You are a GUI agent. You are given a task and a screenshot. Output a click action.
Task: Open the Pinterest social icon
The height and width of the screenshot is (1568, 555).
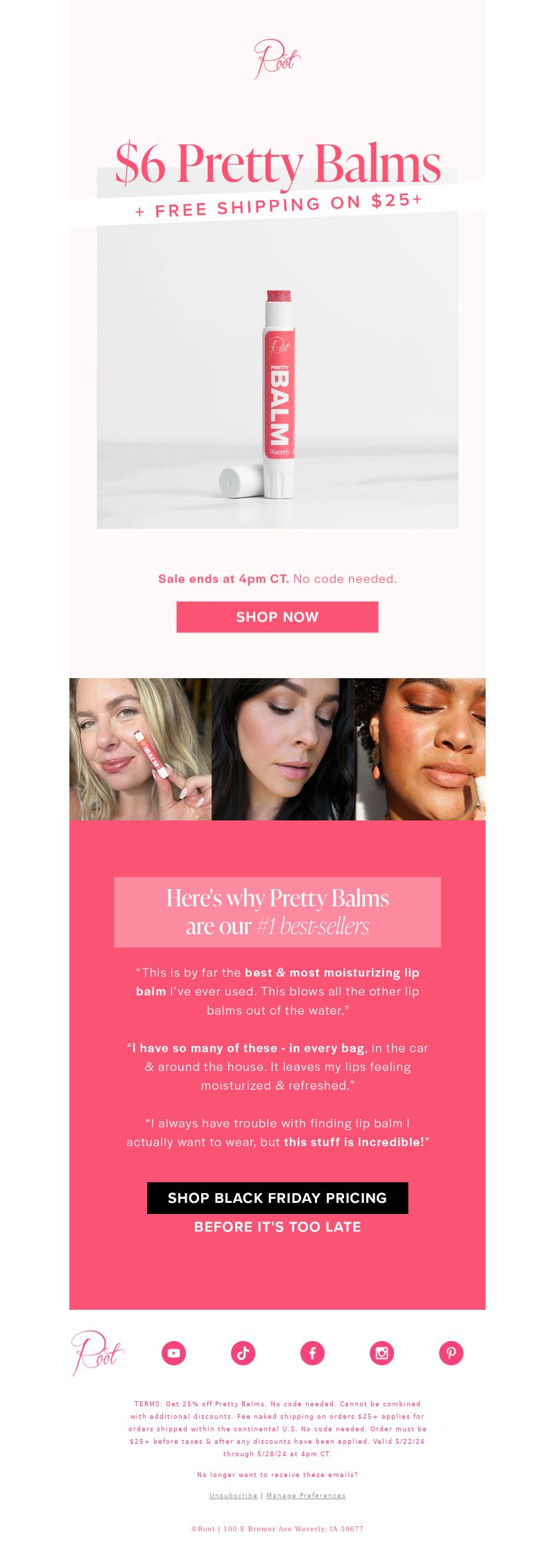point(451,1353)
